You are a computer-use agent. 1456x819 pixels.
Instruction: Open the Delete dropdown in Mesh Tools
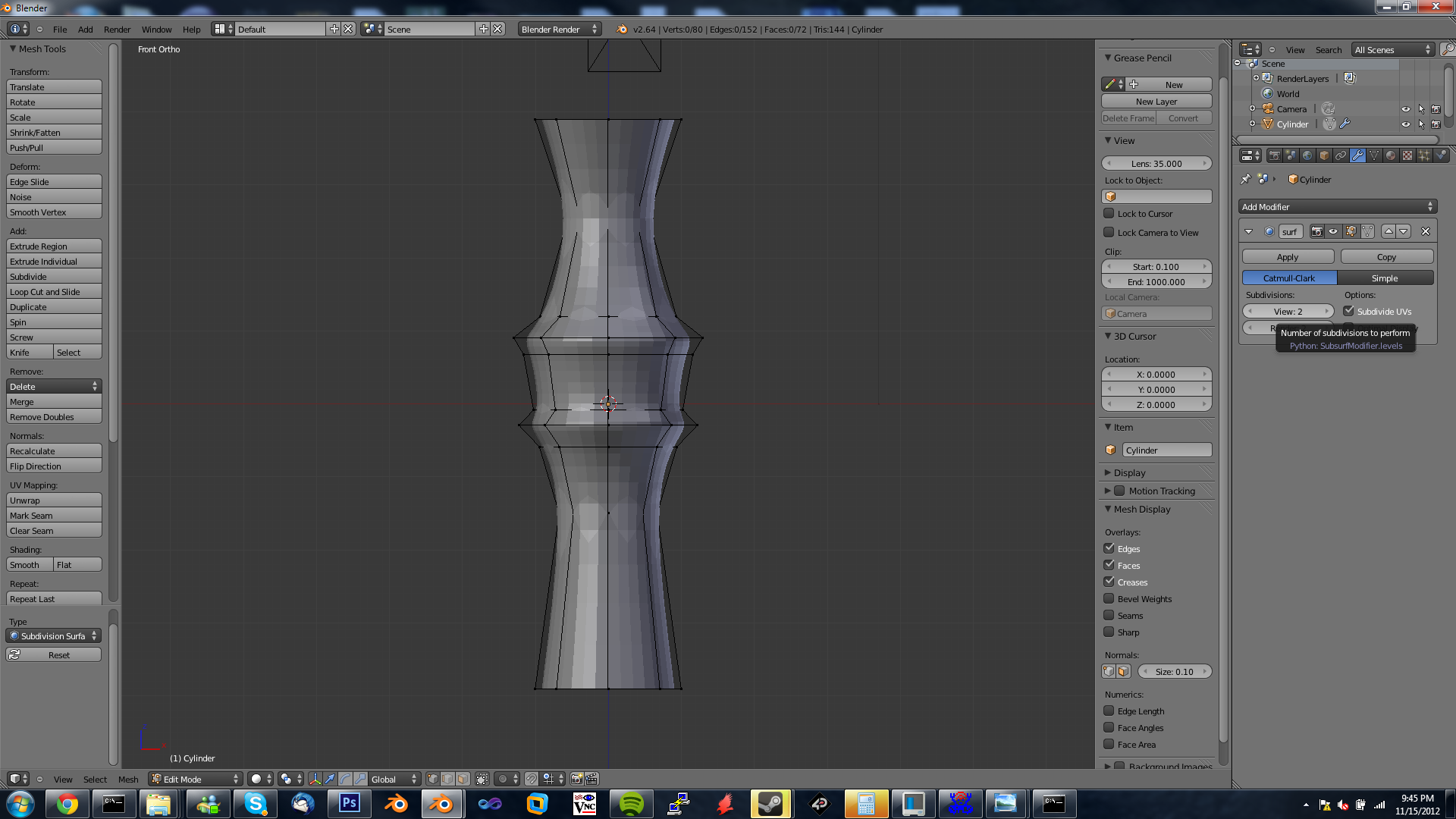point(54,387)
